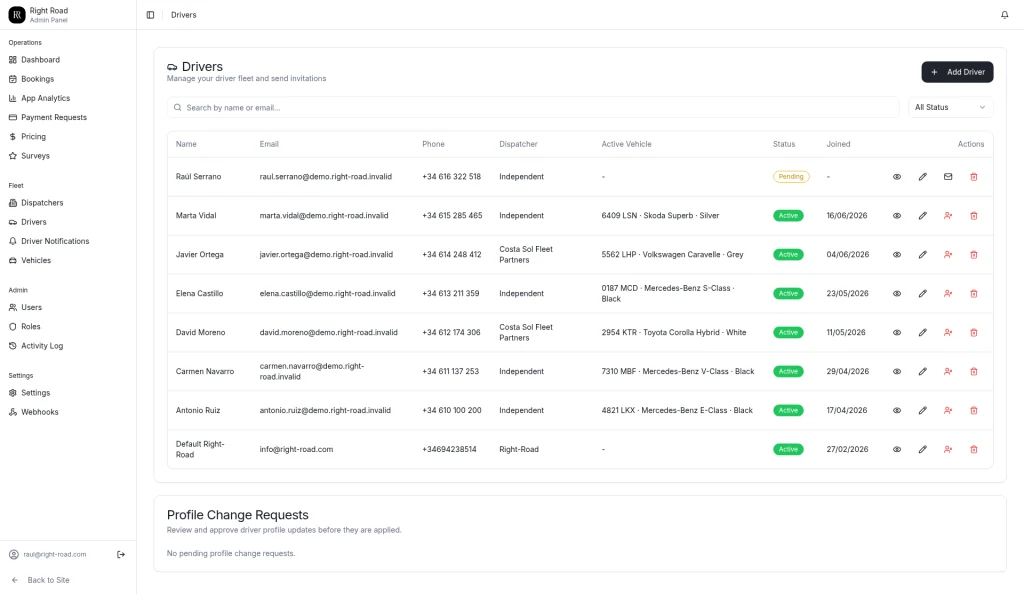
Task: Delete Default Right-Road driver using trash icon
Action: point(973,449)
